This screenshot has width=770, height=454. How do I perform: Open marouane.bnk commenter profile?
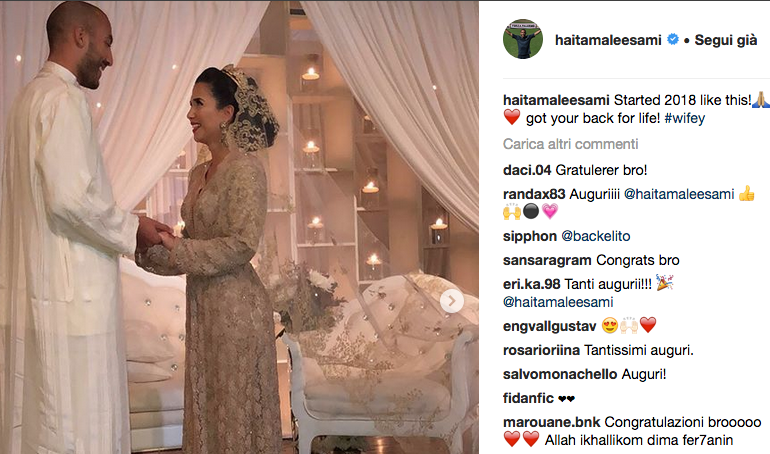tap(551, 423)
